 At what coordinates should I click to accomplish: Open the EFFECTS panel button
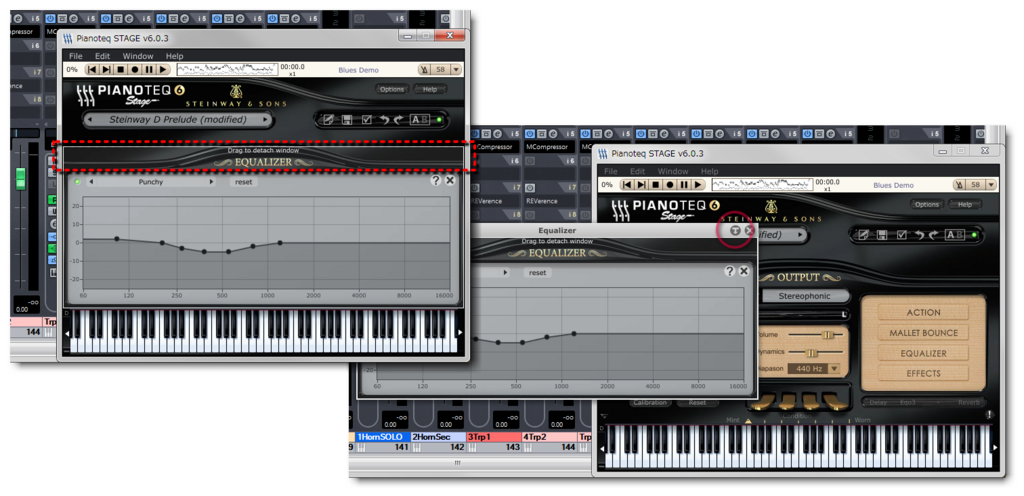pyautogui.click(x=923, y=373)
